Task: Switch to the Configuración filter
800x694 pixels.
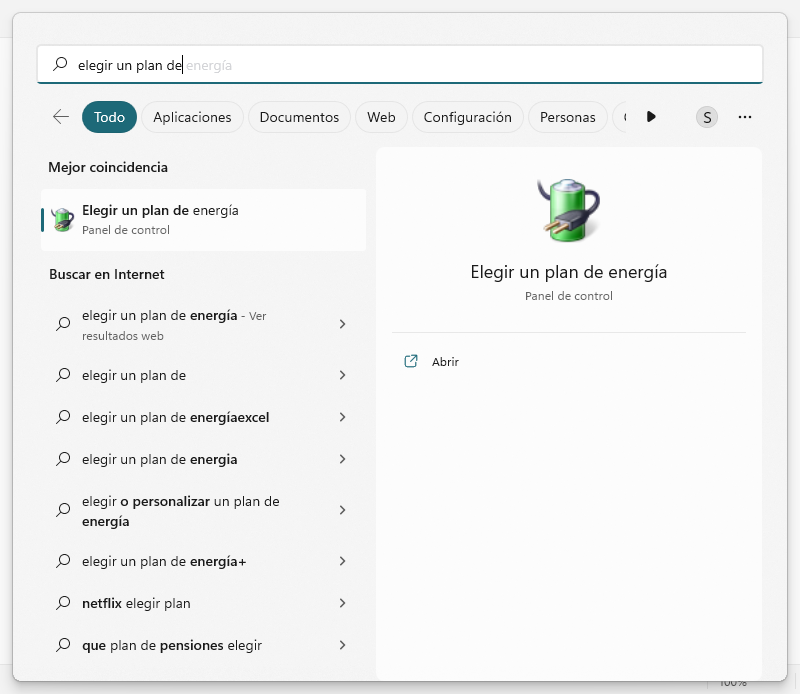Action: [x=467, y=117]
